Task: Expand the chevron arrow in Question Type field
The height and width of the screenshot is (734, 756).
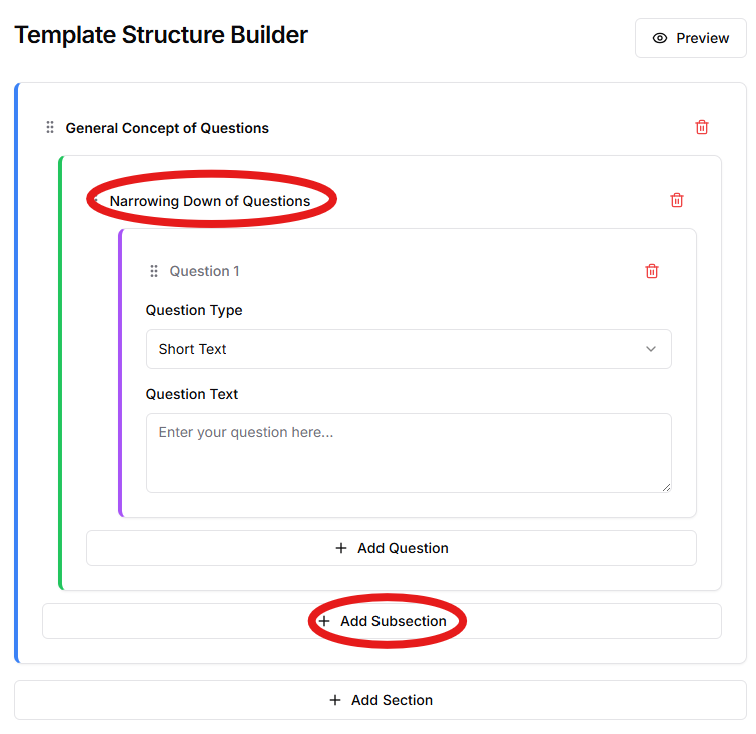Action: [x=651, y=349]
